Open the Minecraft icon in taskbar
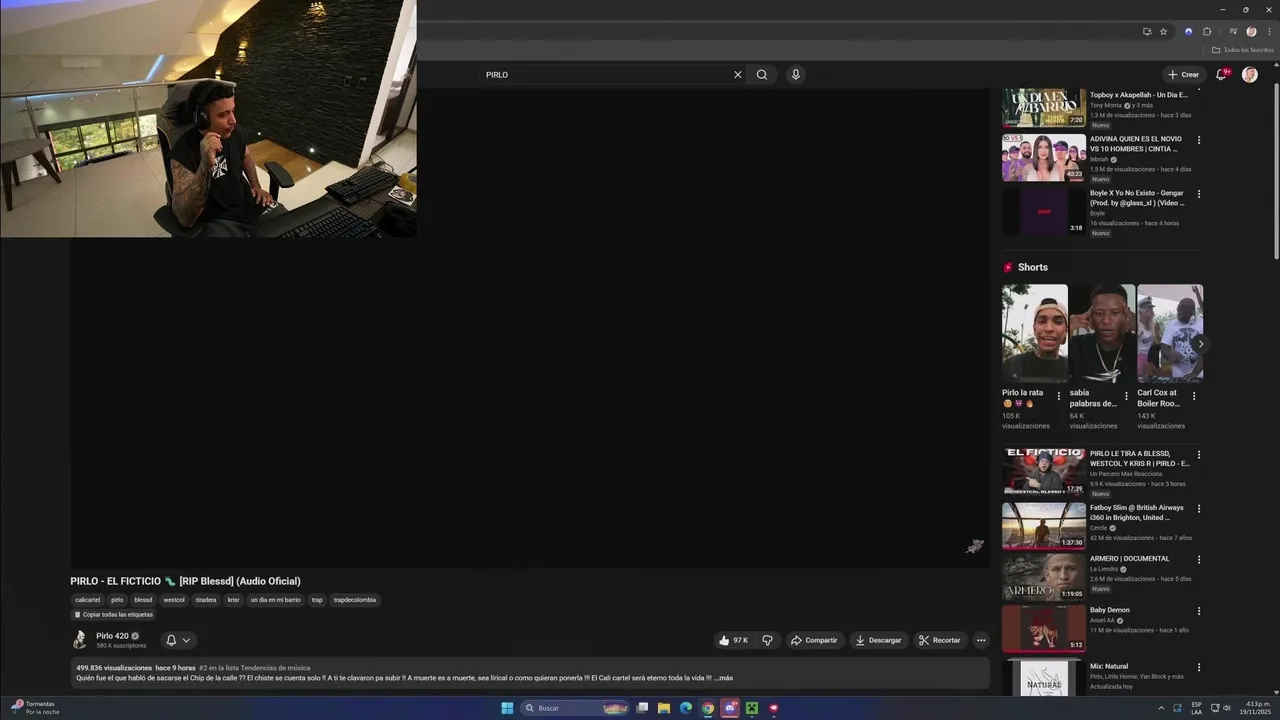 click(752, 708)
